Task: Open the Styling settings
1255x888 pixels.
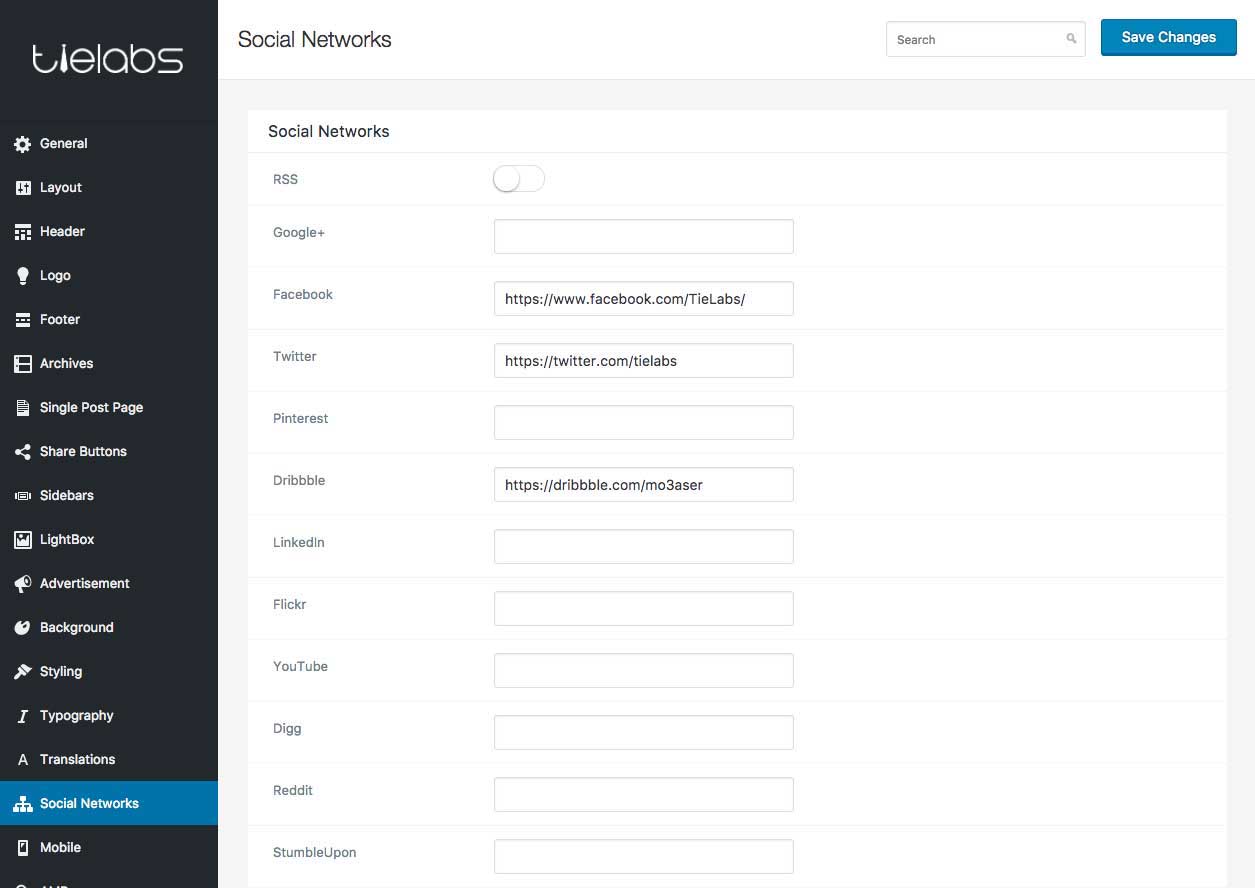Action: click(x=108, y=672)
